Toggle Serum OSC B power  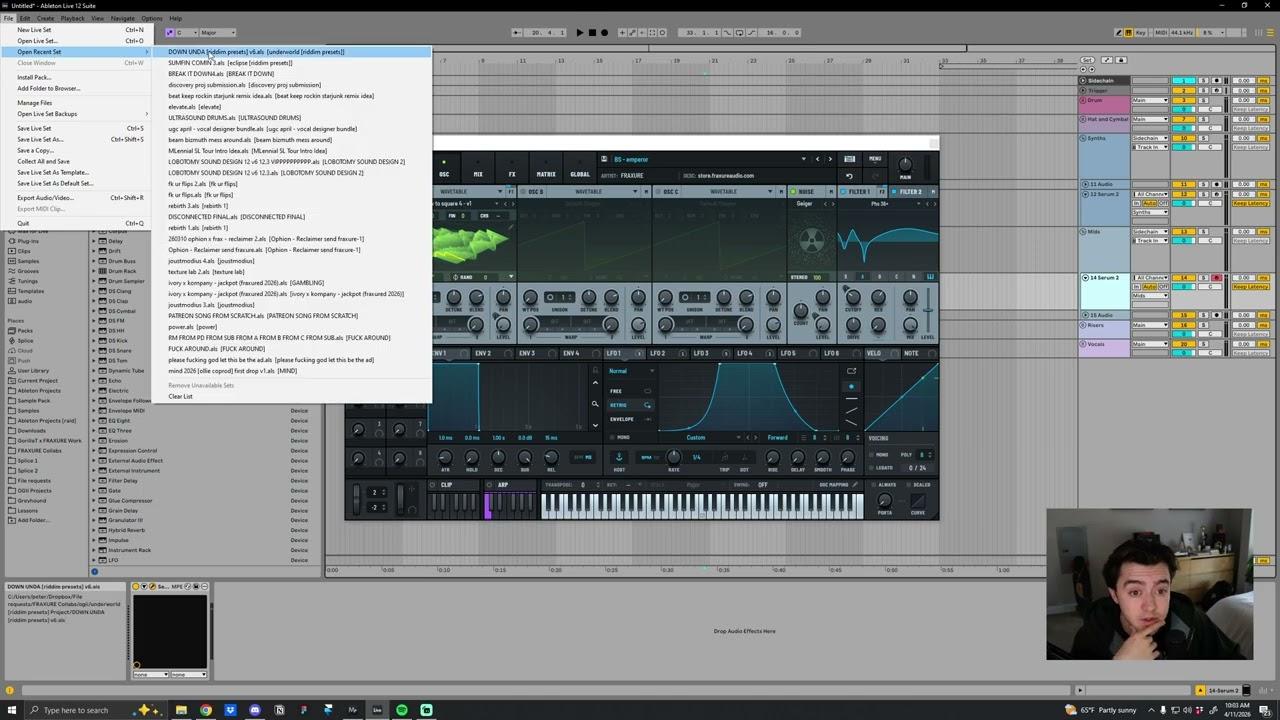(x=523, y=192)
